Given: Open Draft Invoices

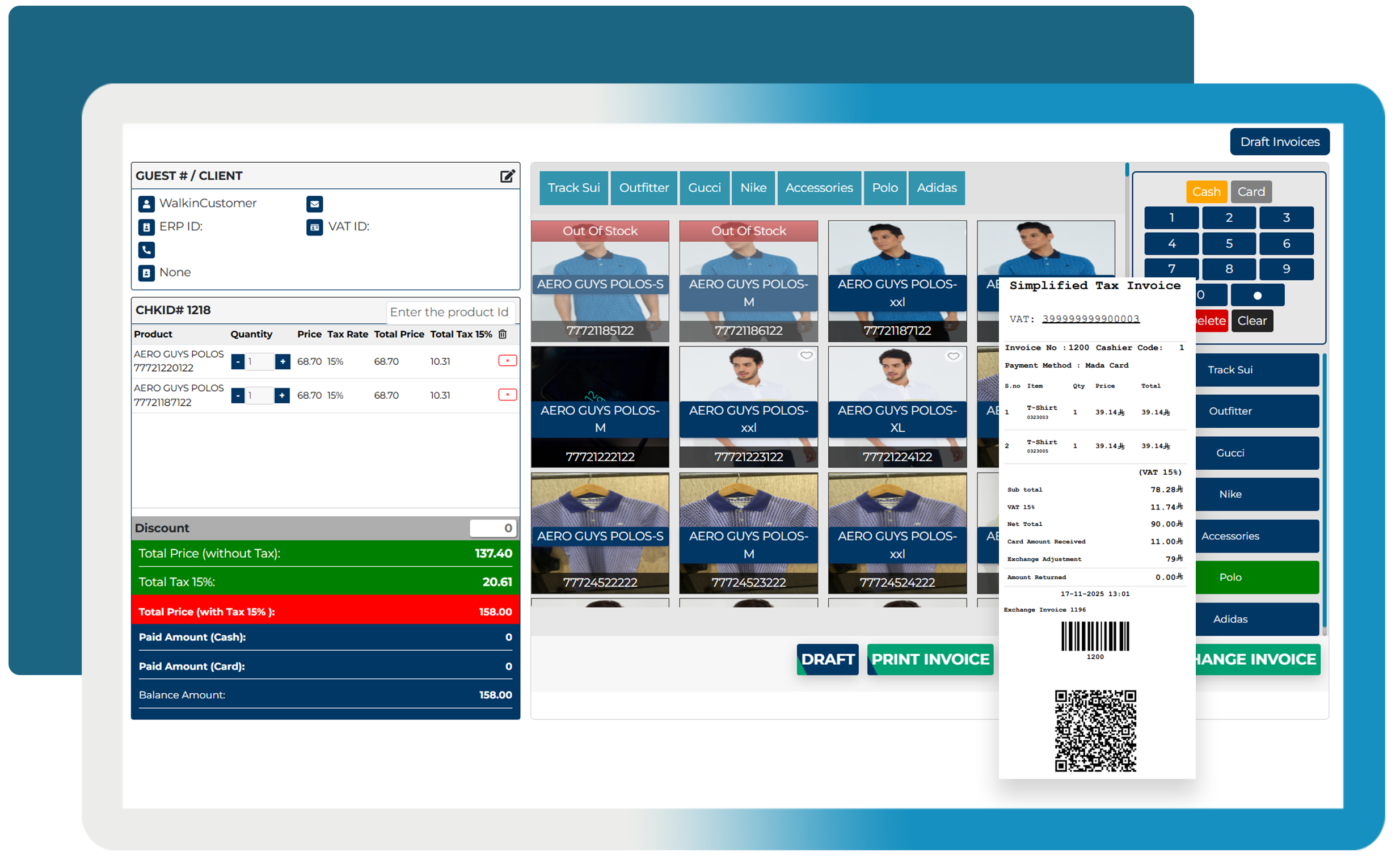Looking at the screenshot, I should (1279, 142).
